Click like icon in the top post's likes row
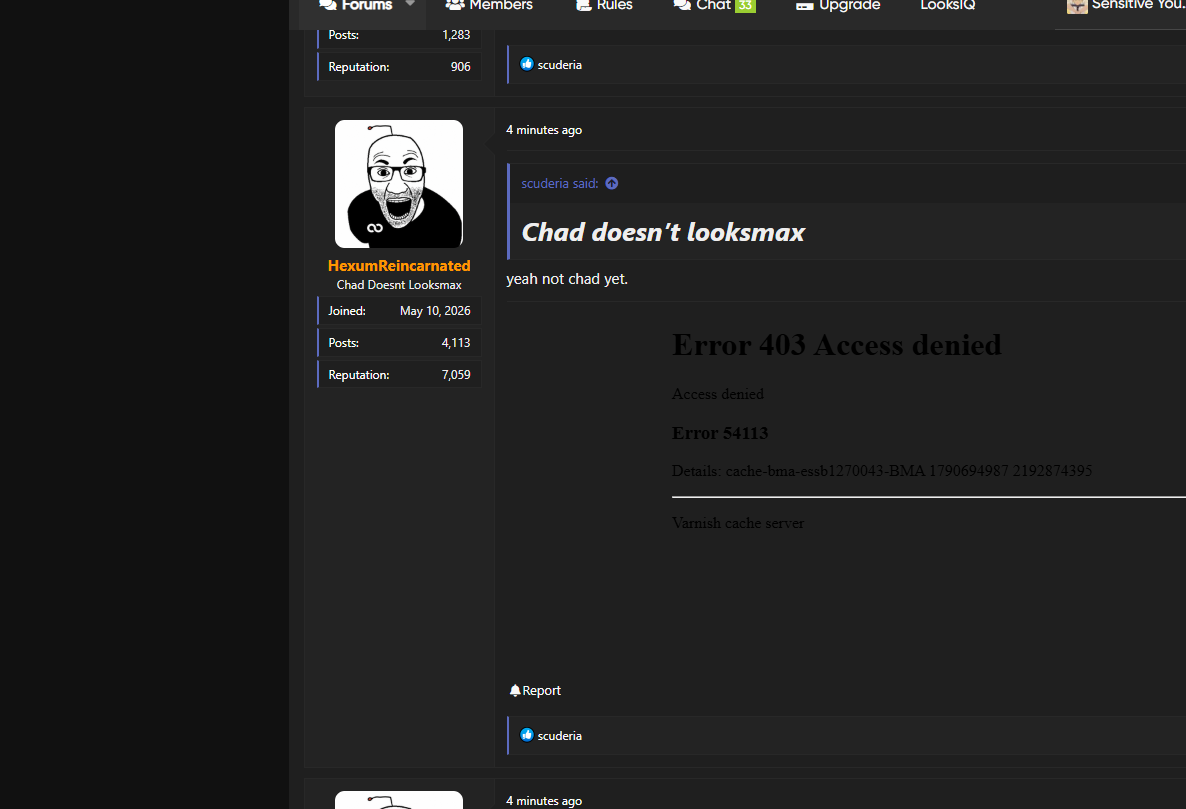Viewport: 1186px width, 809px height. coord(527,64)
